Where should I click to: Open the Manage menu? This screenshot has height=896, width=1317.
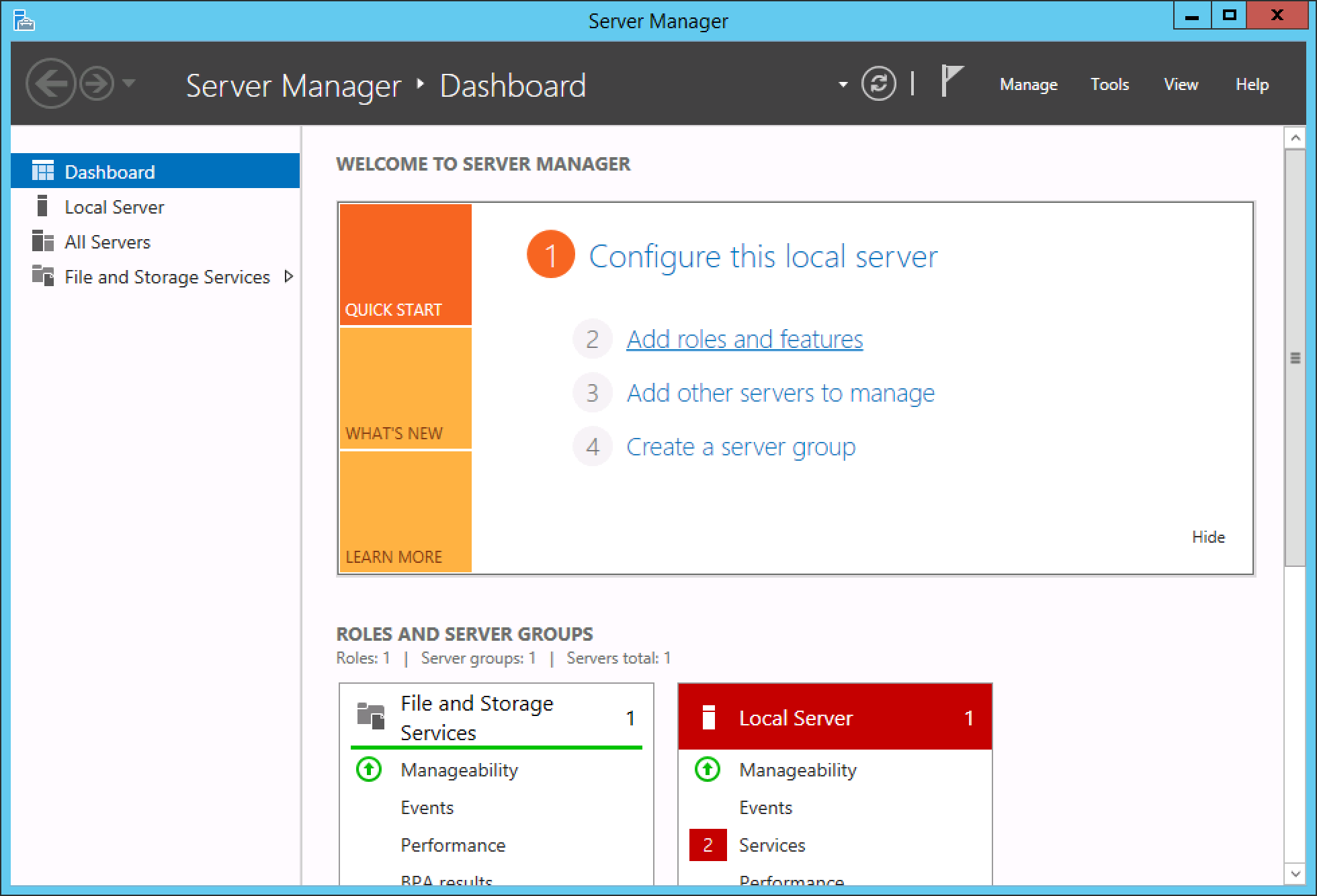pos(1028,85)
